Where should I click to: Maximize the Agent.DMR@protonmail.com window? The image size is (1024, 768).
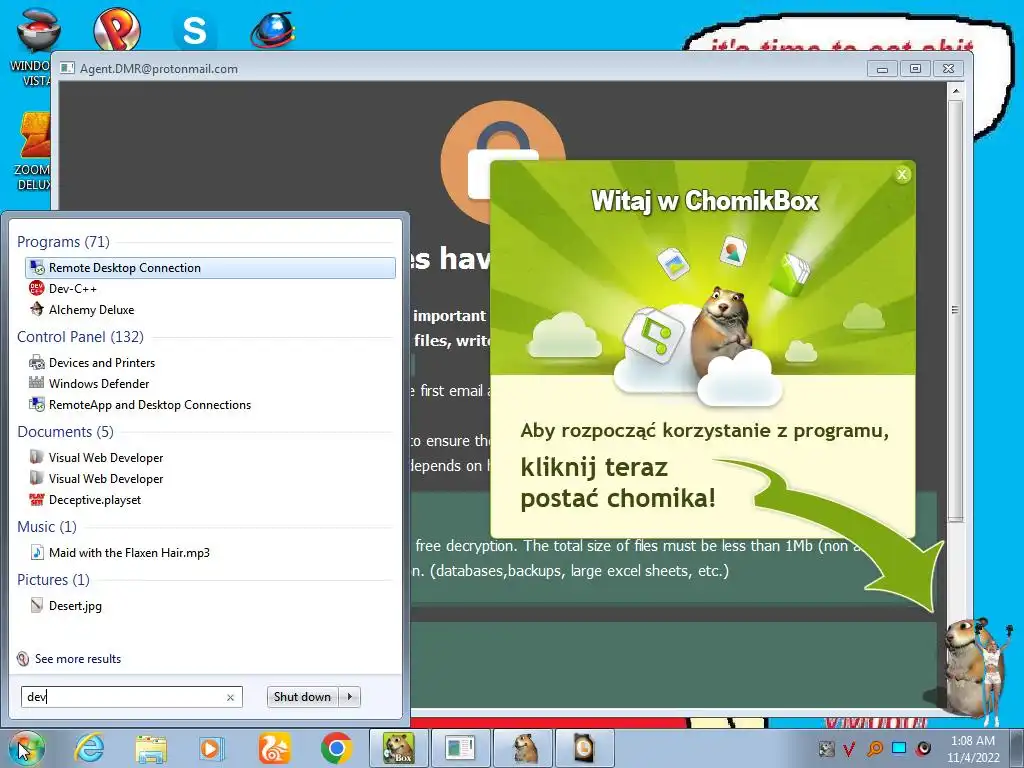(915, 68)
